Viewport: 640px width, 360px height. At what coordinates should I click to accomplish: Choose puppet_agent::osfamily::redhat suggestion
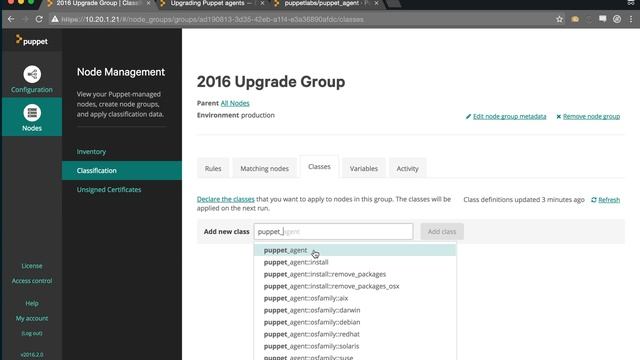(x=355, y=334)
